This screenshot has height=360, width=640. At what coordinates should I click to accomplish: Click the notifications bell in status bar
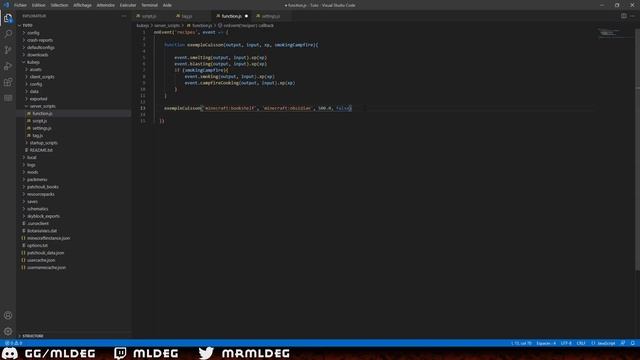(633, 343)
